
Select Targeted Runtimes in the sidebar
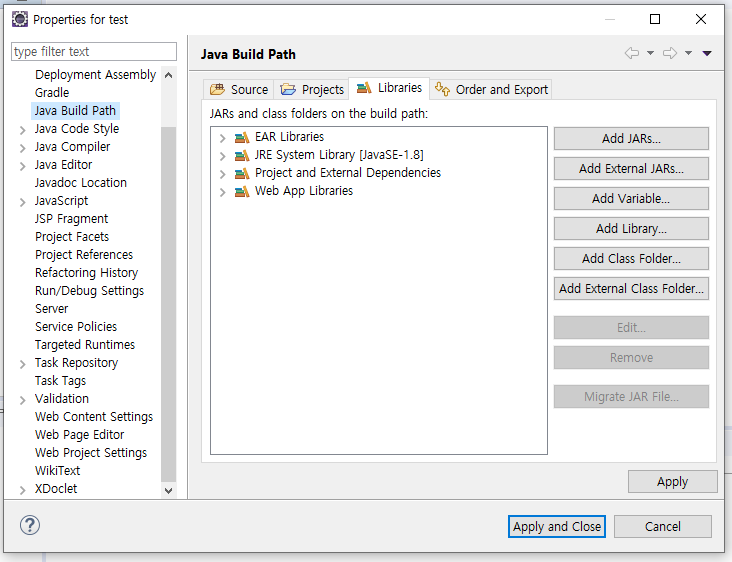tap(84, 344)
